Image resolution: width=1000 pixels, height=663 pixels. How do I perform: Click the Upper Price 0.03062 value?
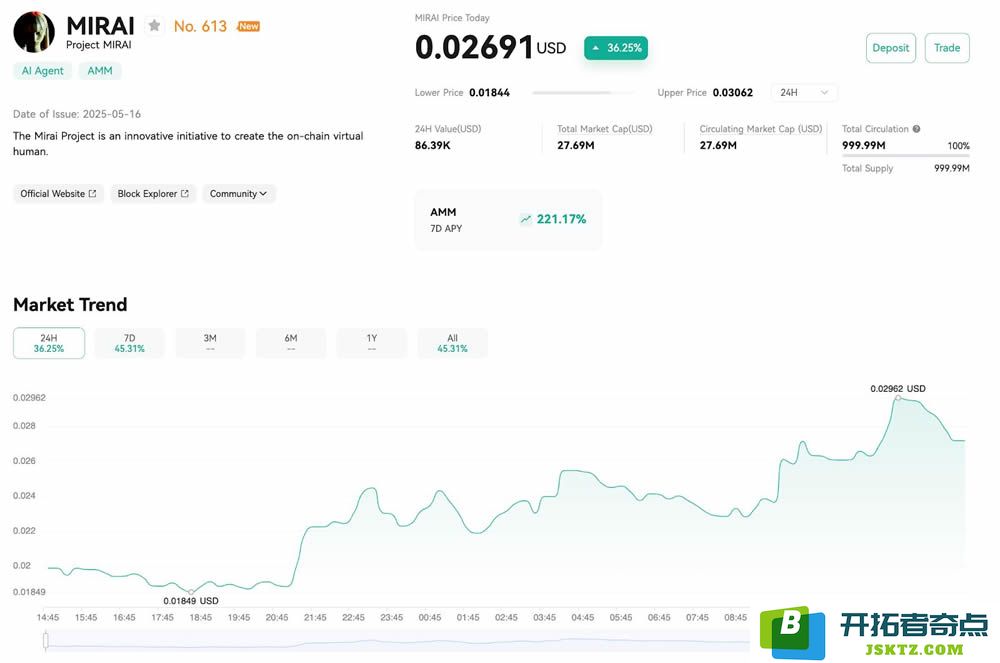point(733,92)
